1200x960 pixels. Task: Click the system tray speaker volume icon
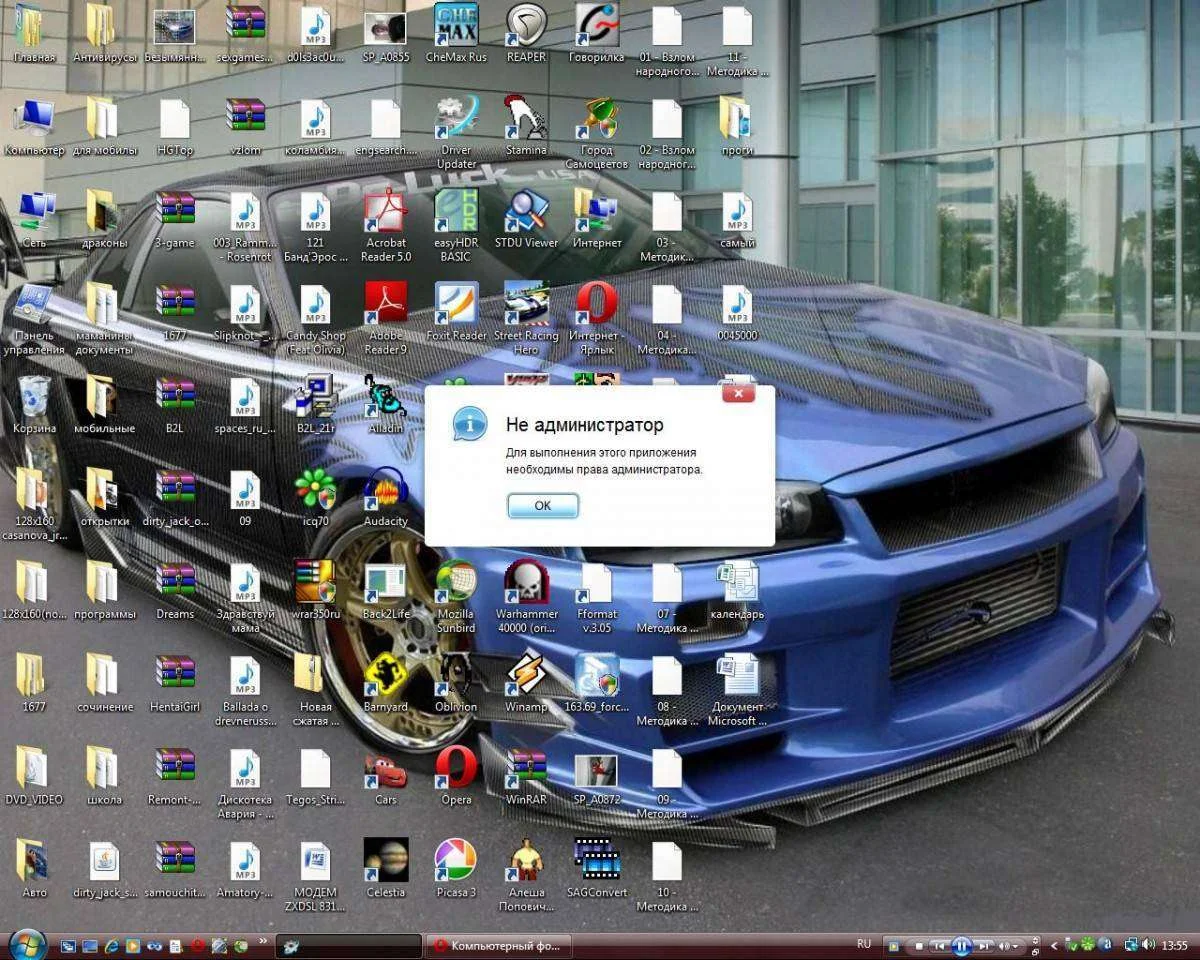pyautogui.click(x=1149, y=945)
